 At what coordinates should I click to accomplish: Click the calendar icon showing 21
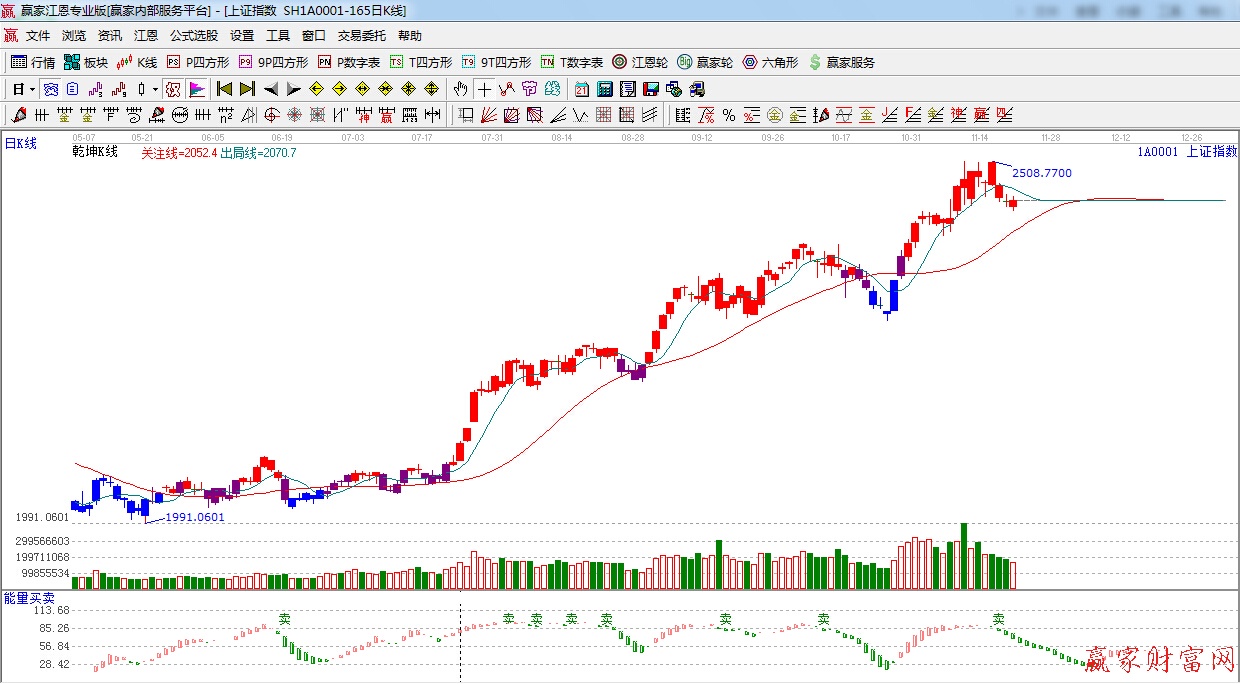(581, 89)
